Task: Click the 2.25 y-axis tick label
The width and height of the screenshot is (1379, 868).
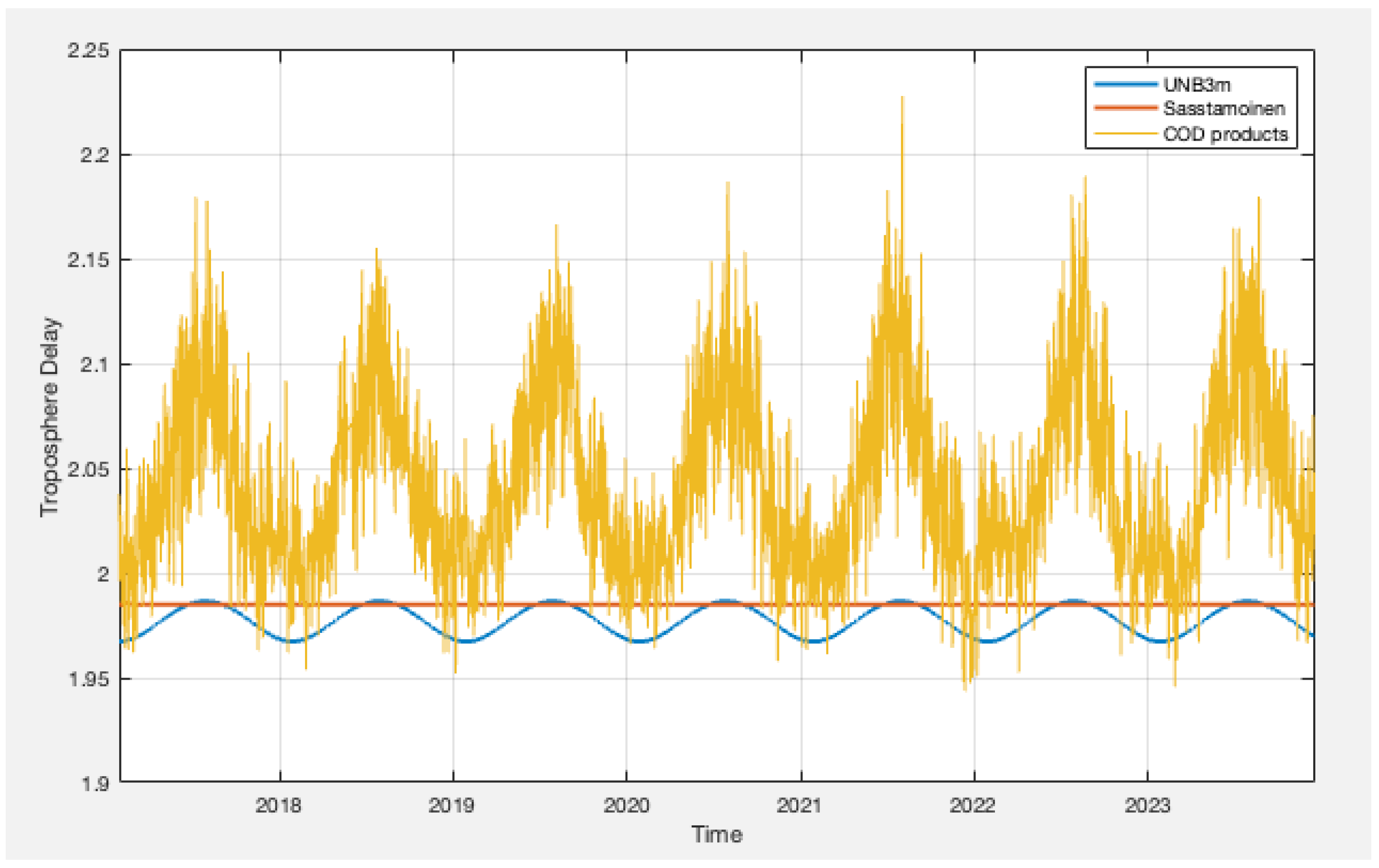Action: pyautogui.click(x=88, y=50)
